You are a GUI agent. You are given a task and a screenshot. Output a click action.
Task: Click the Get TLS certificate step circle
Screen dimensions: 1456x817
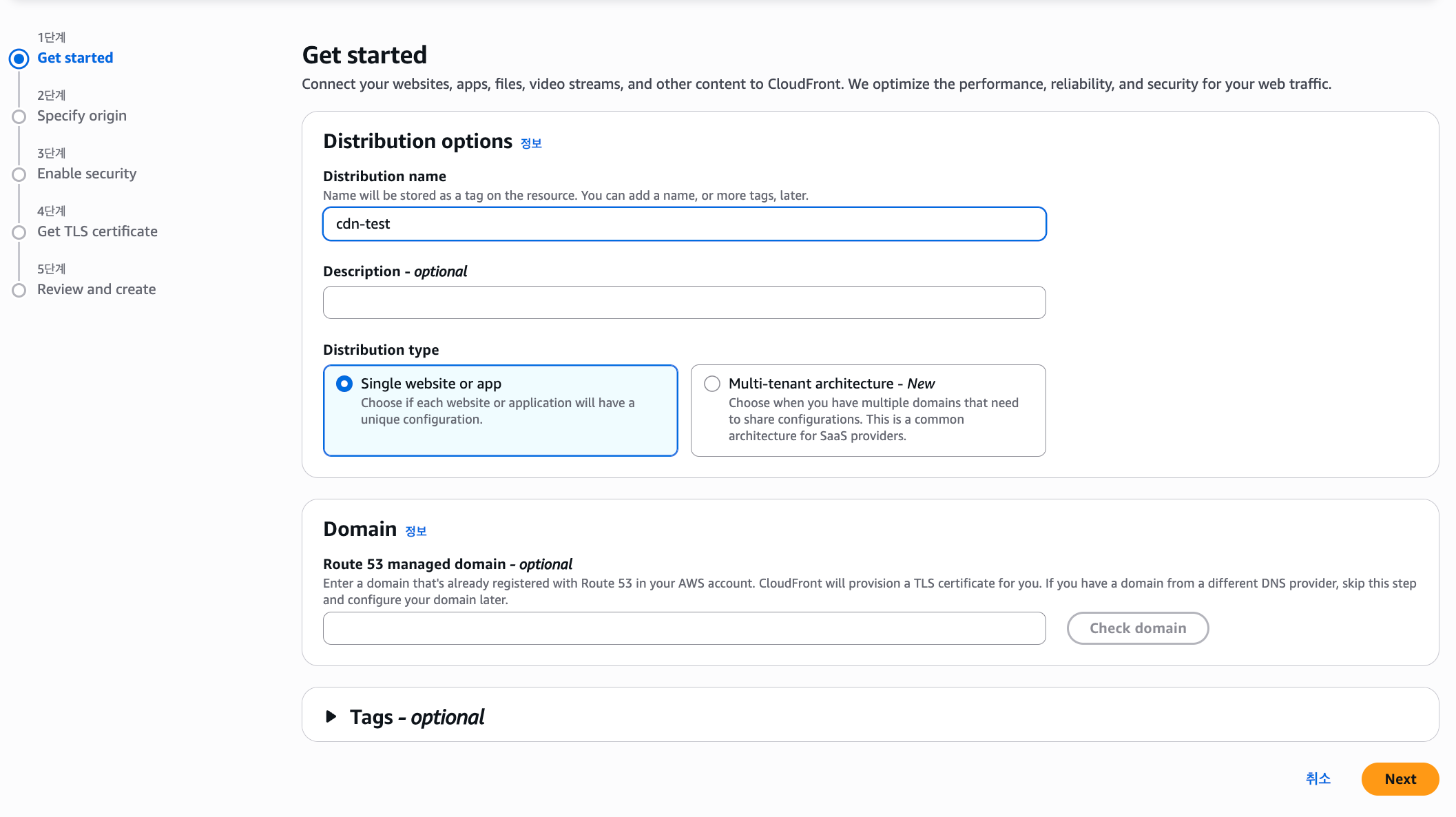19,232
